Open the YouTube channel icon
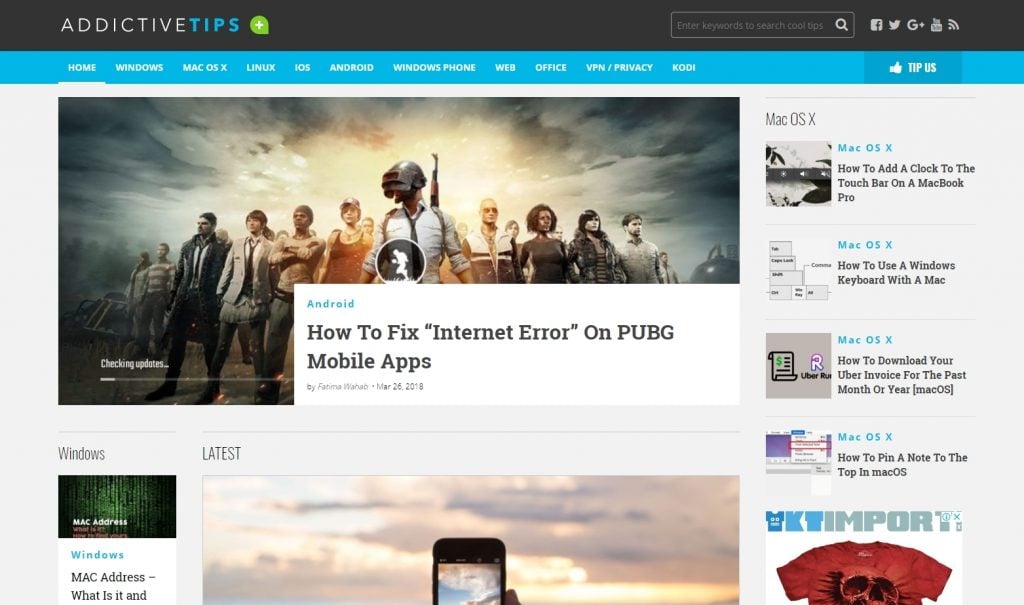1024x605 pixels. coord(936,25)
